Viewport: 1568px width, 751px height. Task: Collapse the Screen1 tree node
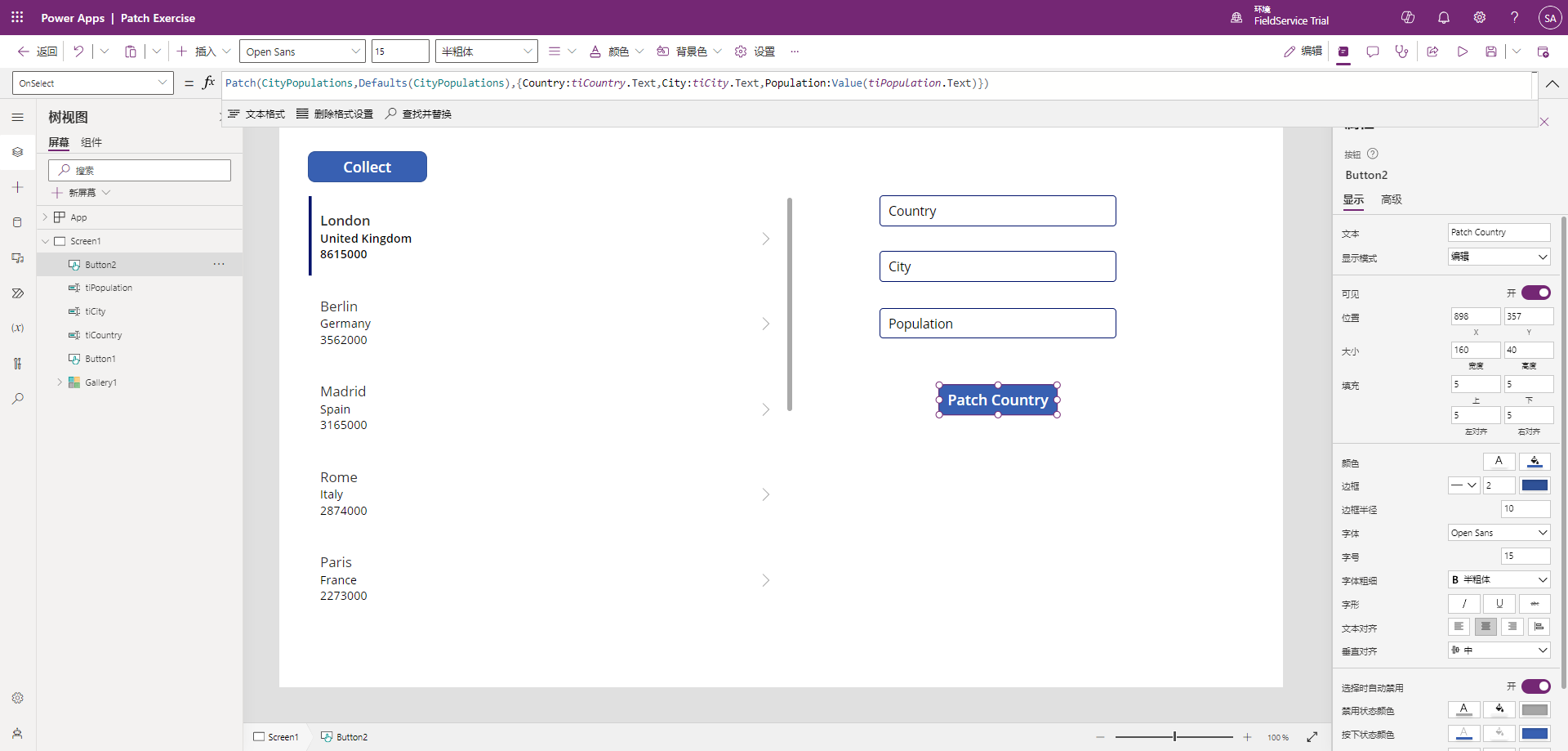45,241
